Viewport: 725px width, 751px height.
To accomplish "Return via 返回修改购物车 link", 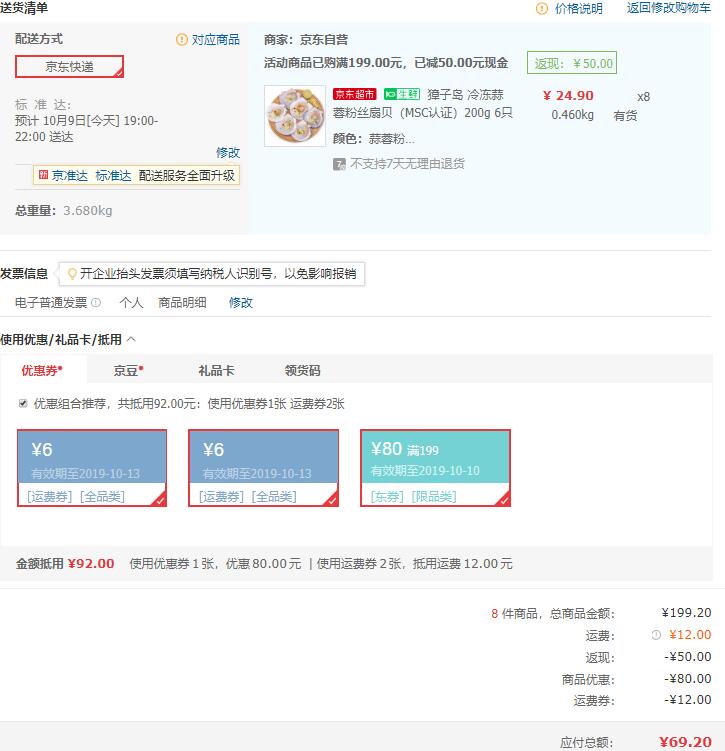I will (668, 8).
